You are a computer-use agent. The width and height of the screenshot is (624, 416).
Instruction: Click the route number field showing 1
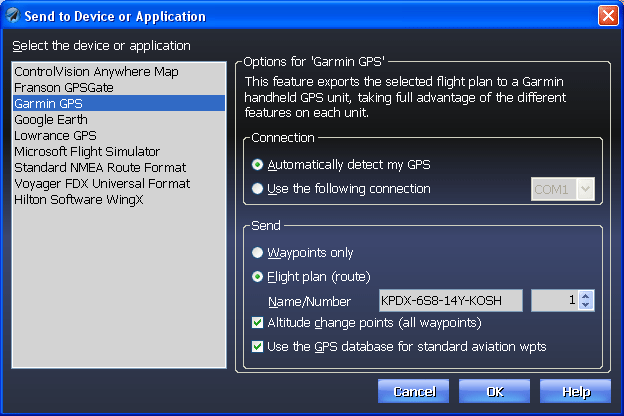556,301
